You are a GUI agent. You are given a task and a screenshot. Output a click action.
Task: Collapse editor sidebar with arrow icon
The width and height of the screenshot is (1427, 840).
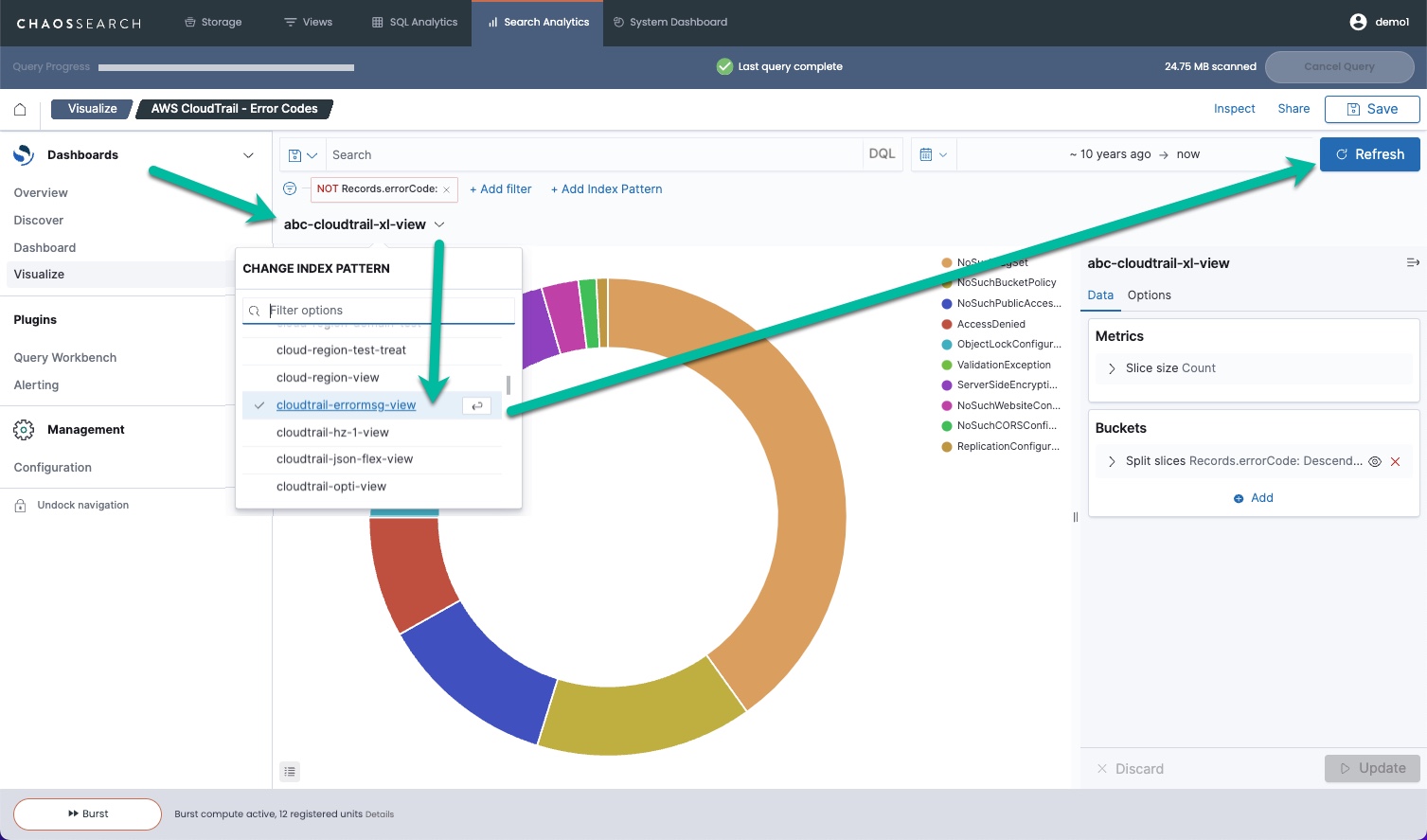tap(1413, 262)
